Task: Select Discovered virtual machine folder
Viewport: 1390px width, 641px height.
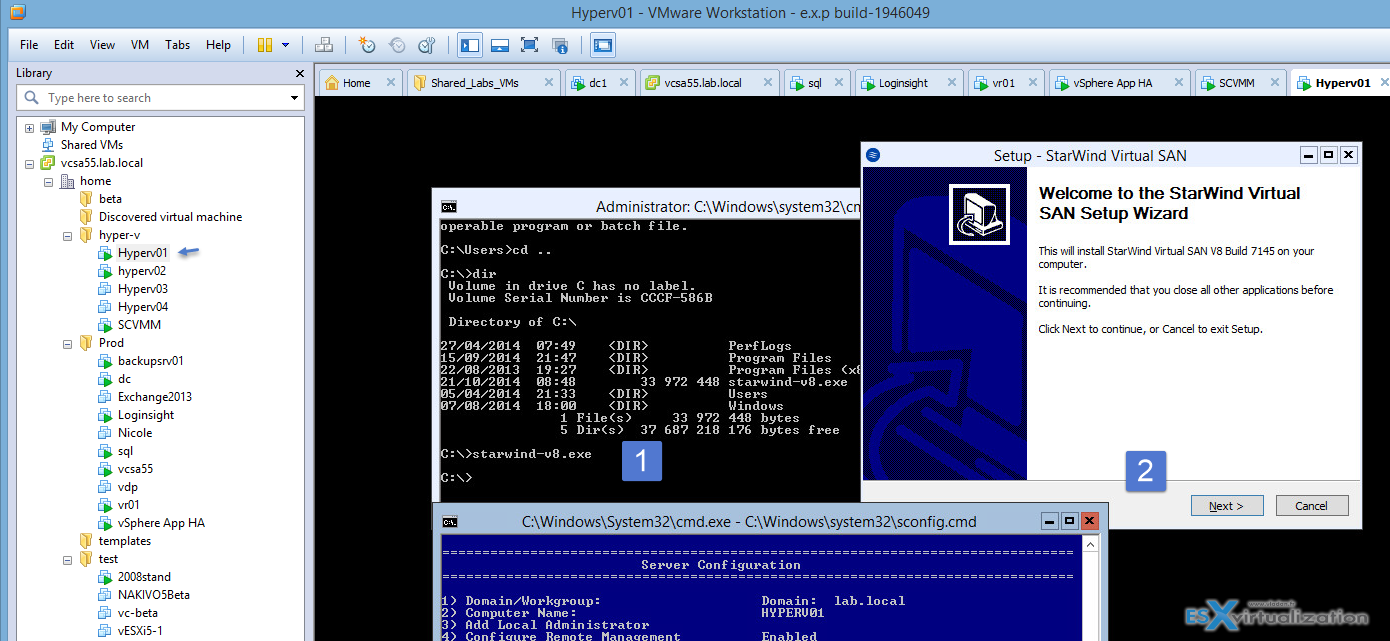Action: (x=170, y=217)
